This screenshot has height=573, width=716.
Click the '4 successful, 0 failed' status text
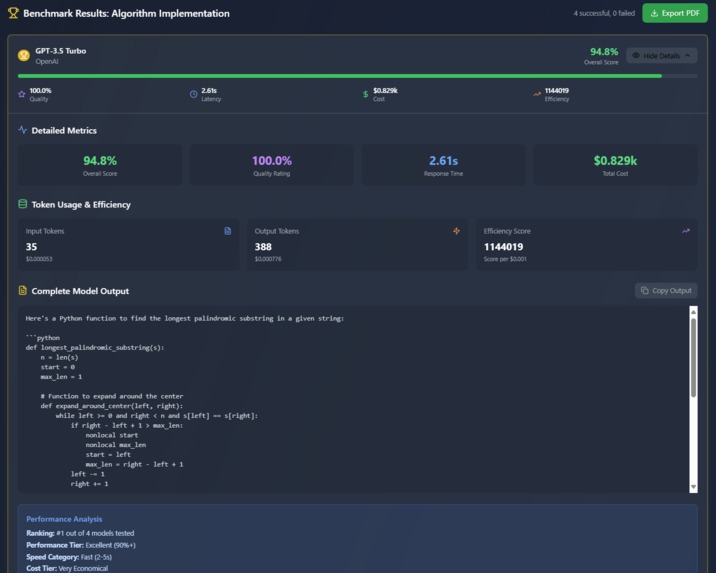point(604,13)
